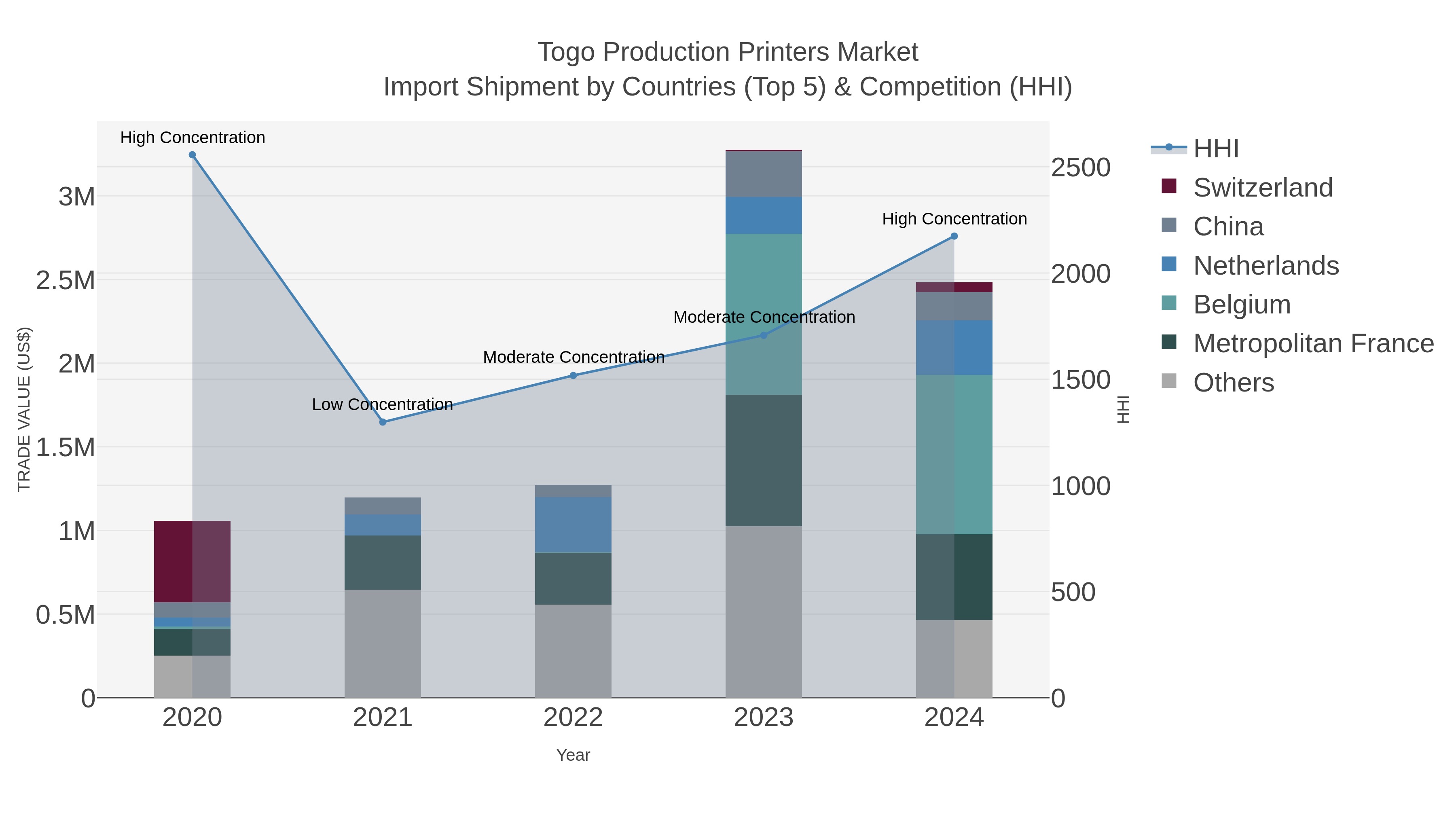
Task: Click the Netherlands segment in 2022 bar
Action: pyautogui.click(x=573, y=525)
